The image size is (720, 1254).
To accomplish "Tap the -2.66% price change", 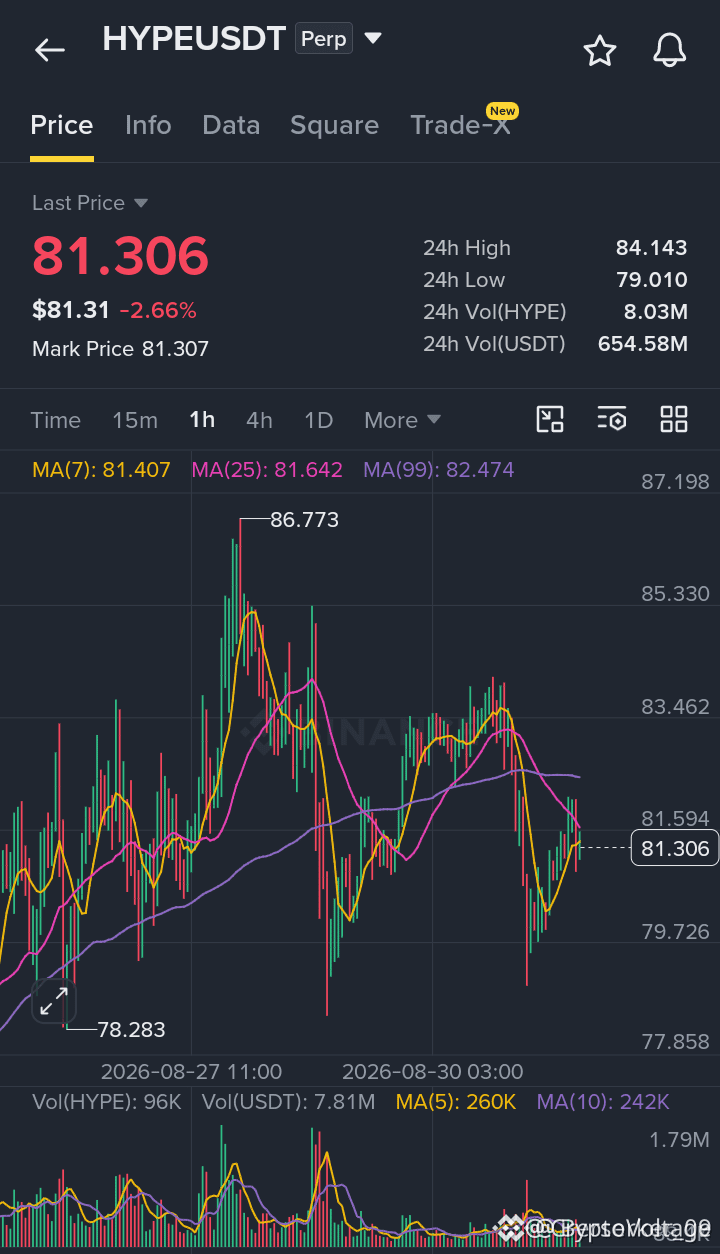I will click(x=158, y=311).
